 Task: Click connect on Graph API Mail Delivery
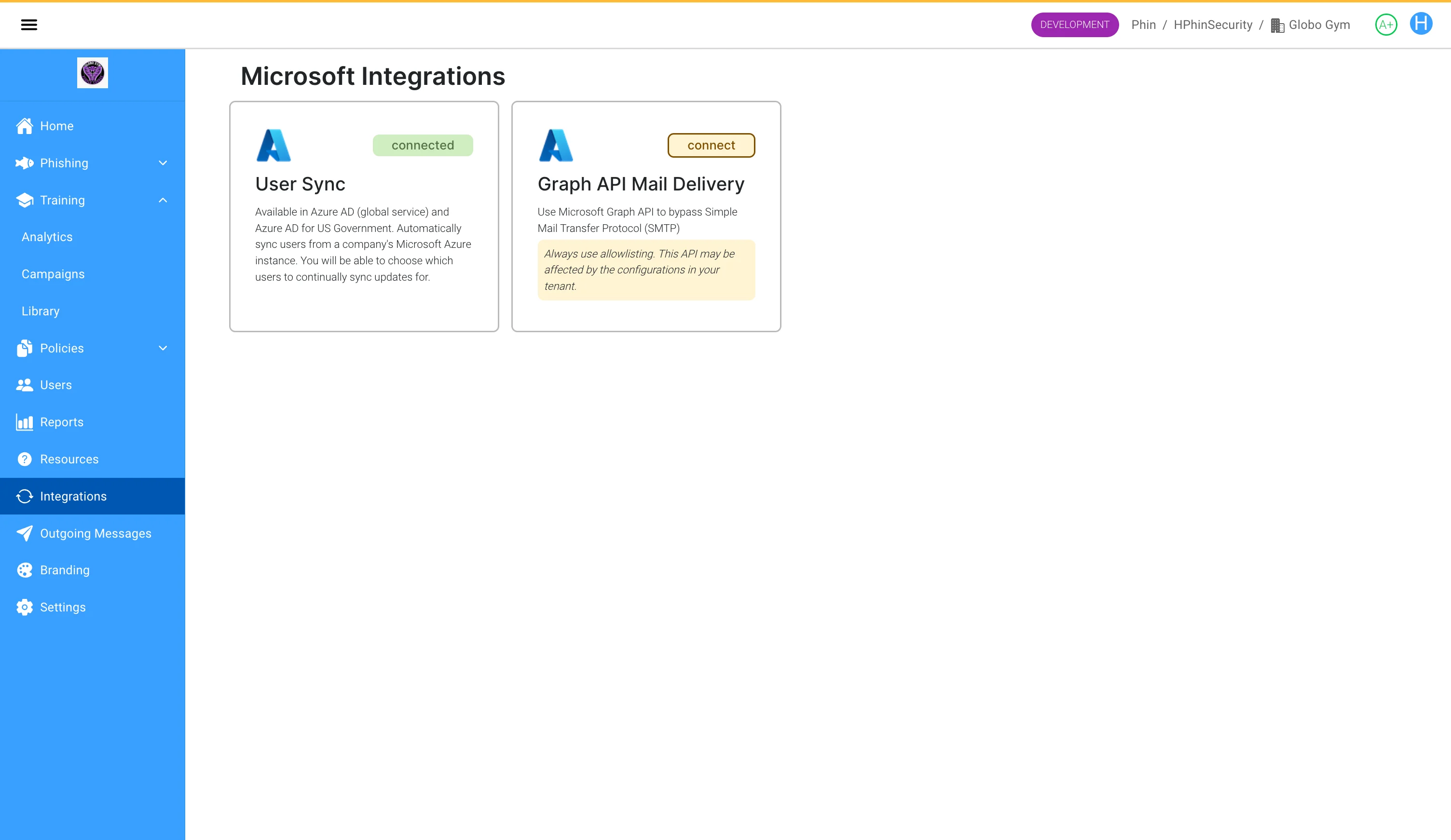tap(711, 145)
